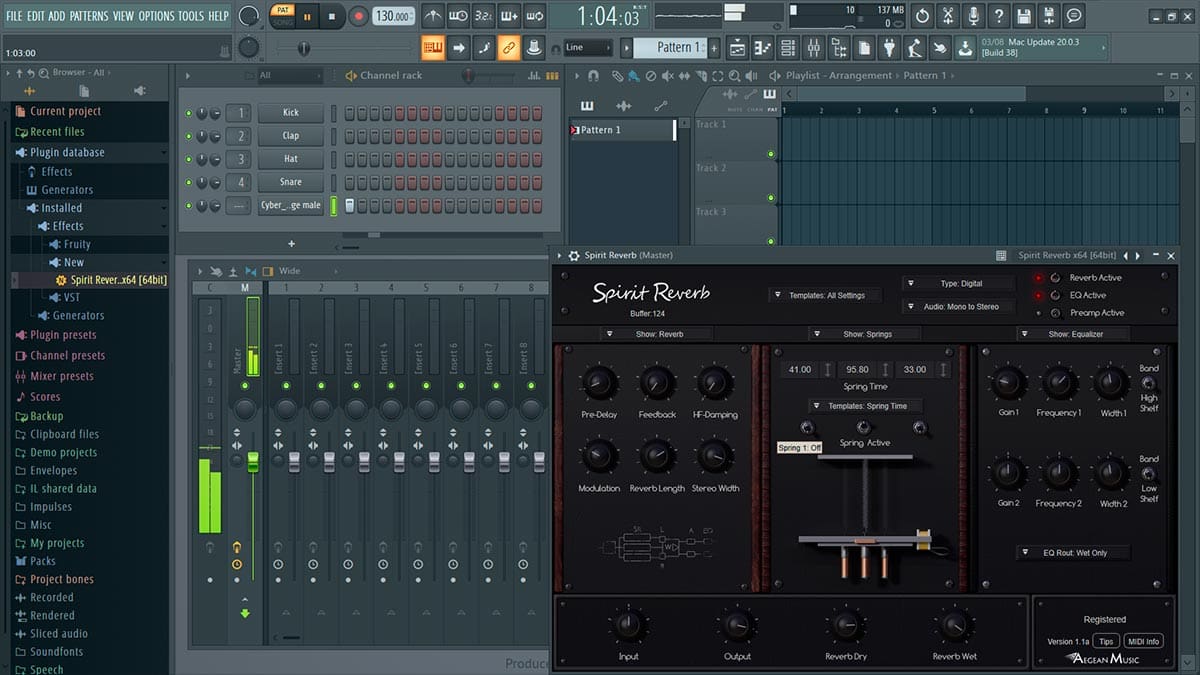This screenshot has width=1200, height=675.
Task: Click the Master mixer volume fader
Action: pos(253,461)
